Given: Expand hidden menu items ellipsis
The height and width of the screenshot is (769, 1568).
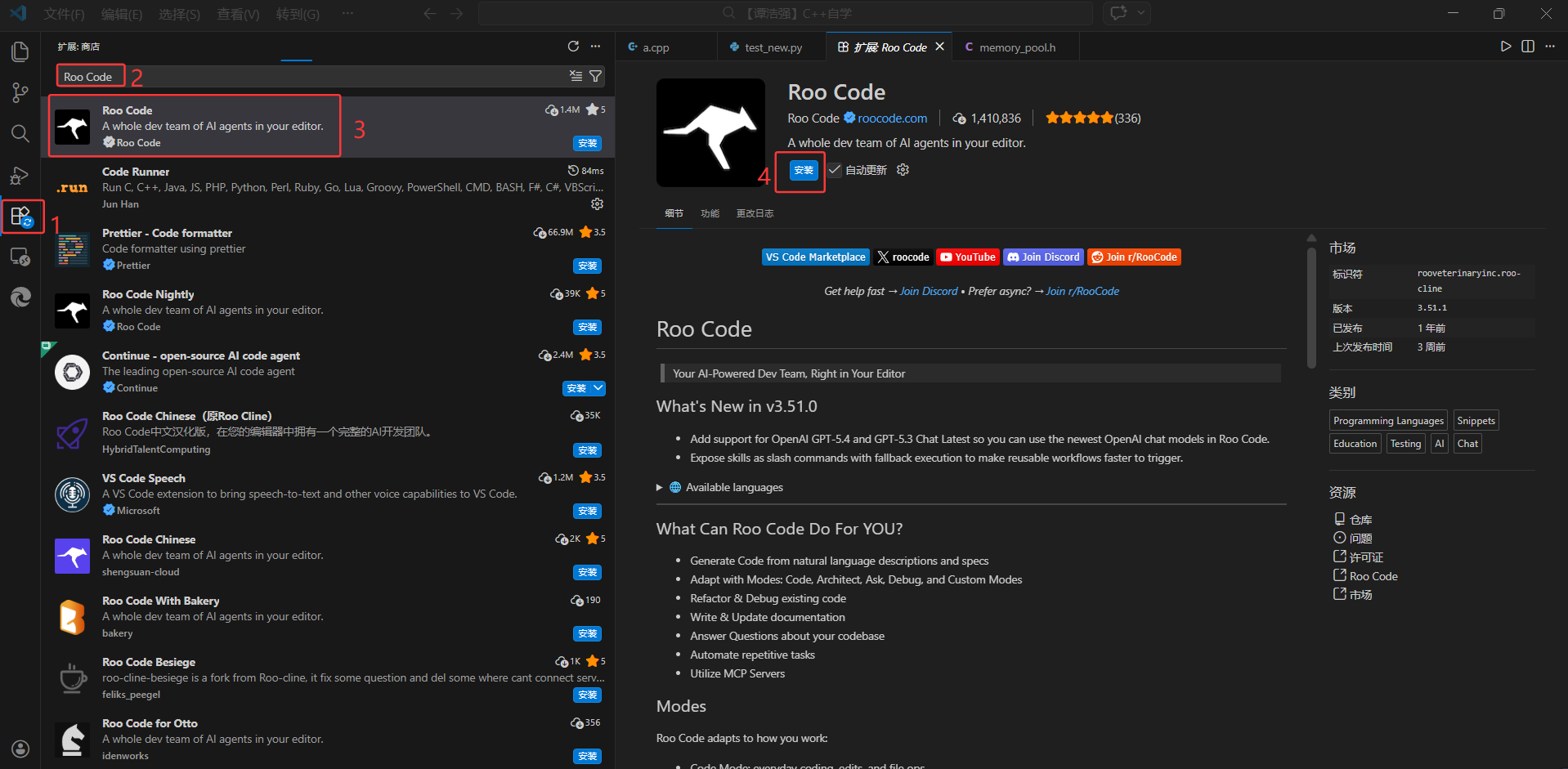Looking at the screenshot, I should coord(347,13).
